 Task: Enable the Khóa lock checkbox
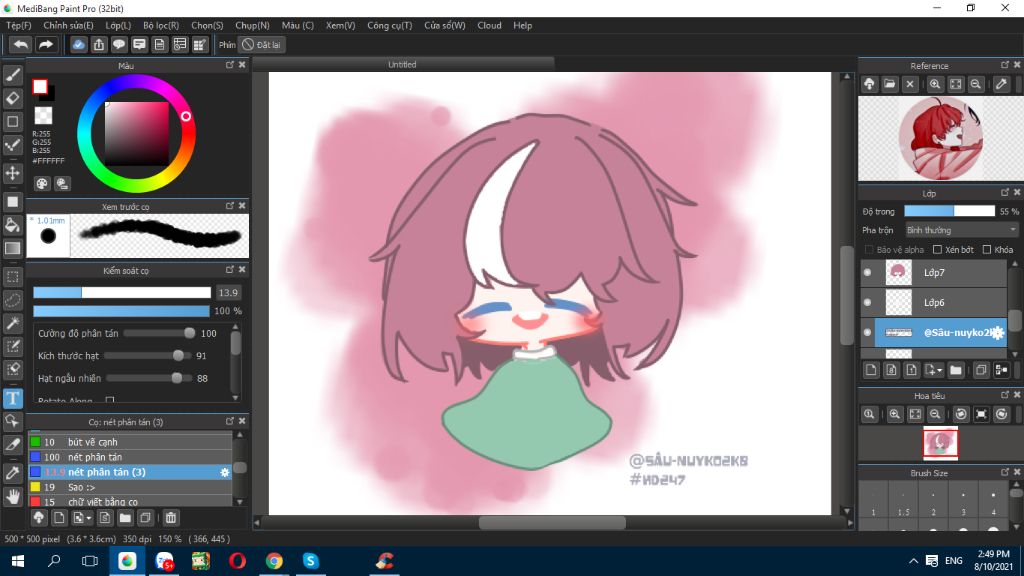[987, 249]
